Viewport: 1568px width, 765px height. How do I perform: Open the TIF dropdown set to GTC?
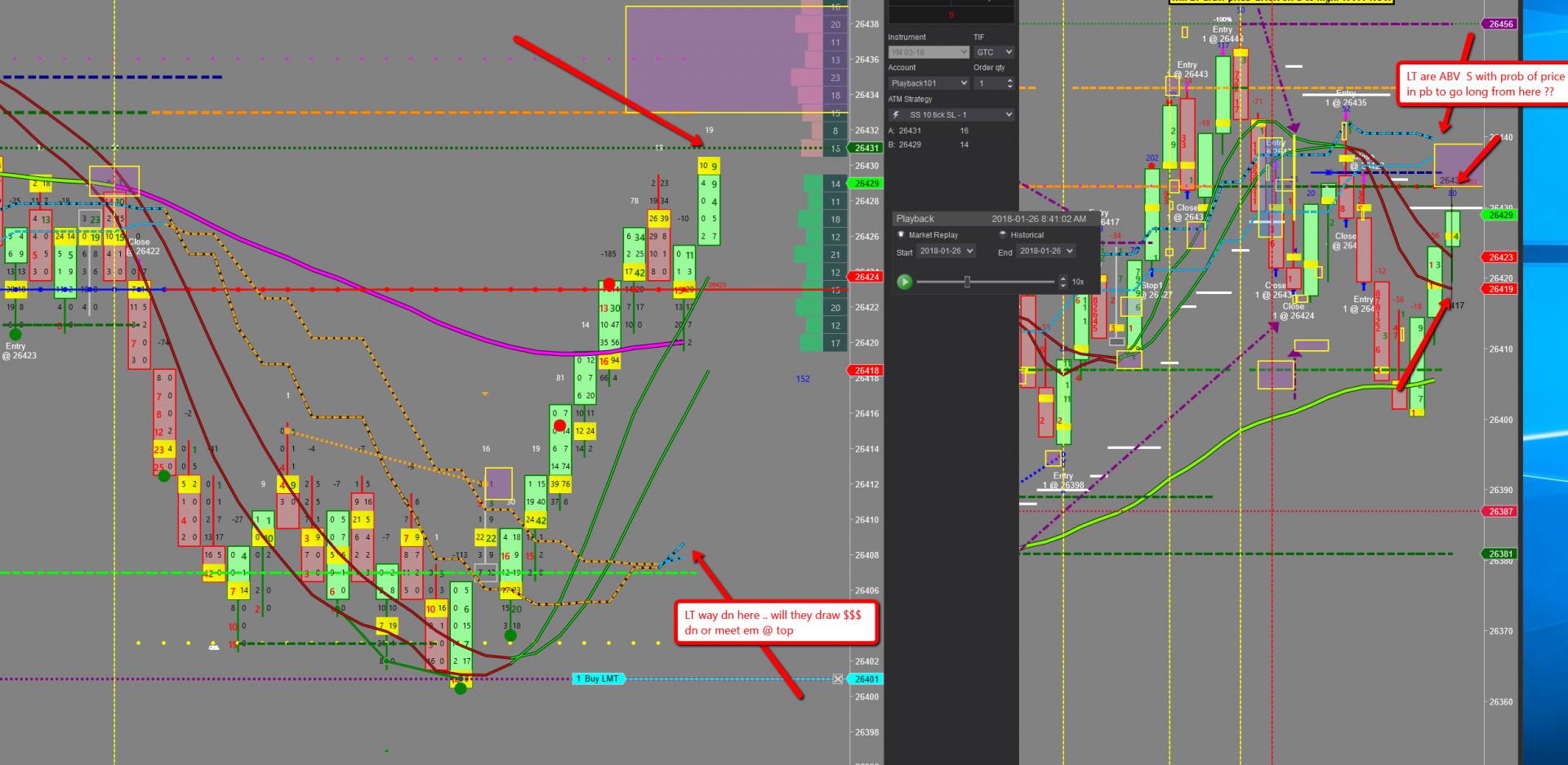pos(994,52)
